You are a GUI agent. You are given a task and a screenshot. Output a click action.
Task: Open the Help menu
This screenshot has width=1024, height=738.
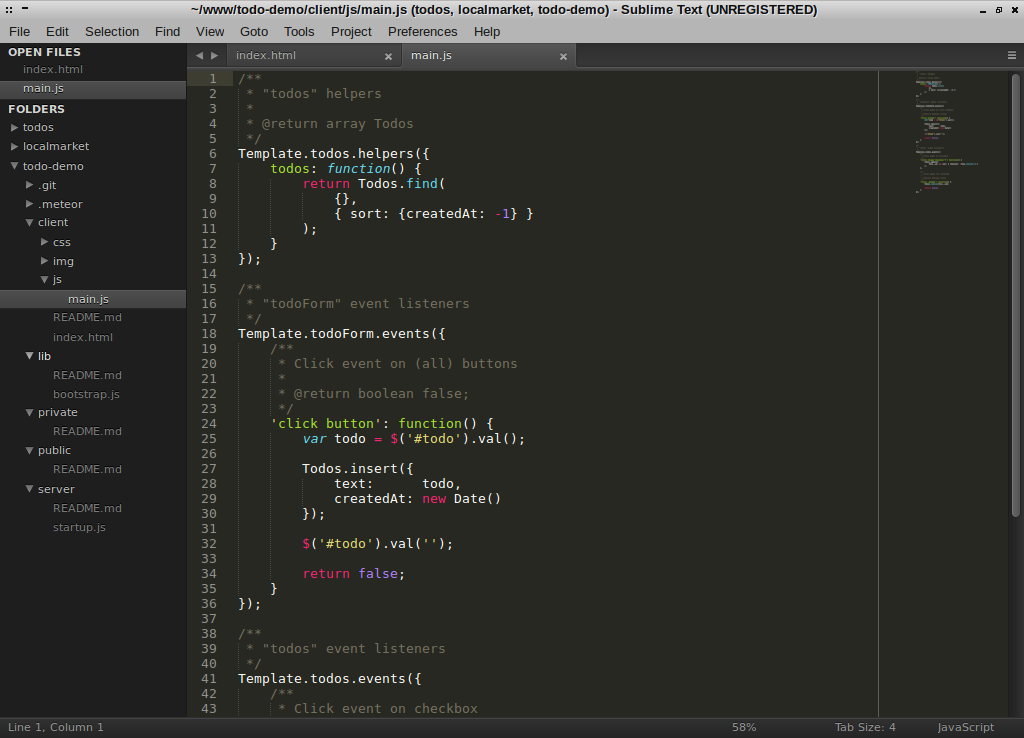[x=487, y=31]
